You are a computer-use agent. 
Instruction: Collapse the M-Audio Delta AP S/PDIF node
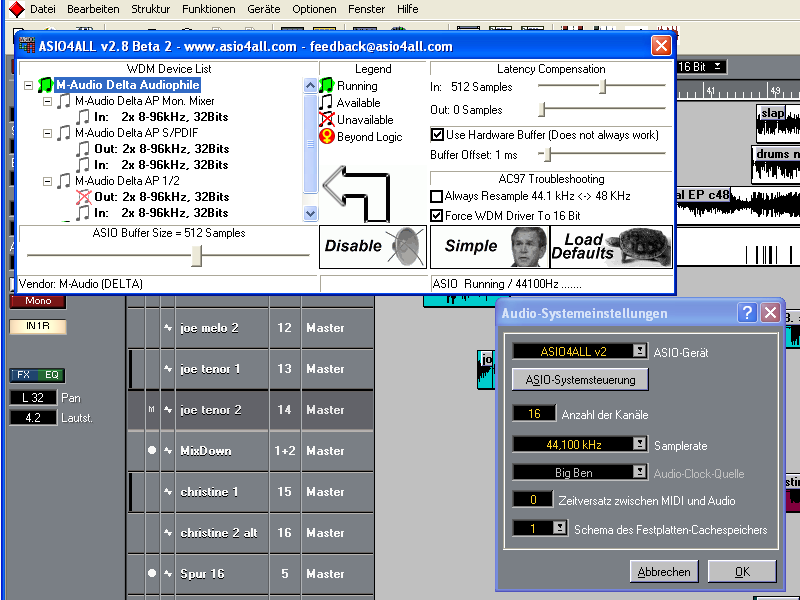tap(47, 133)
